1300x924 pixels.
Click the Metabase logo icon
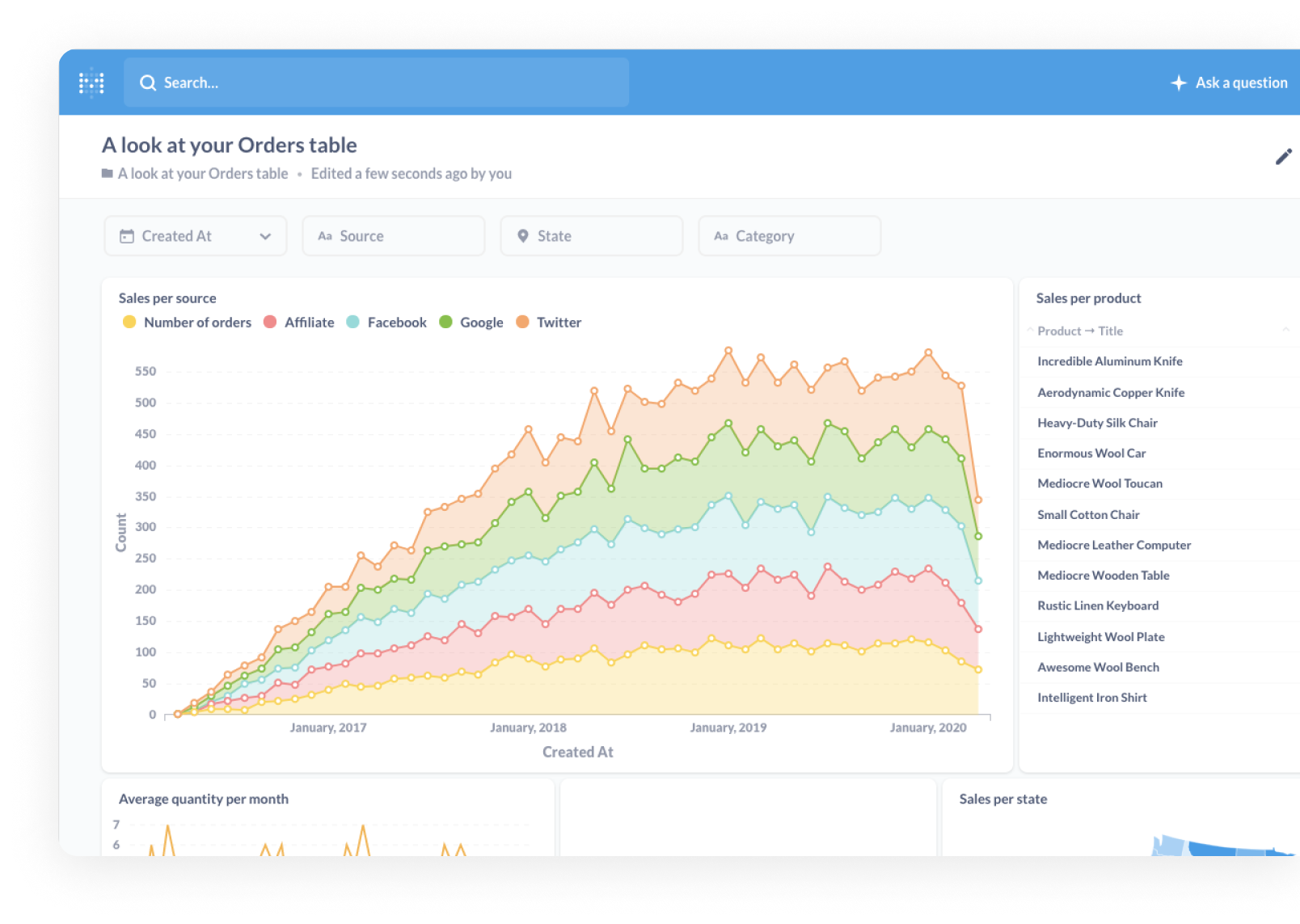[x=91, y=82]
